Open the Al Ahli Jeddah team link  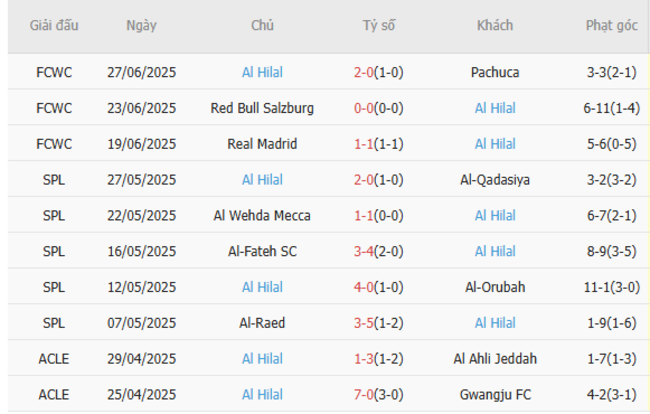click(494, 359)
